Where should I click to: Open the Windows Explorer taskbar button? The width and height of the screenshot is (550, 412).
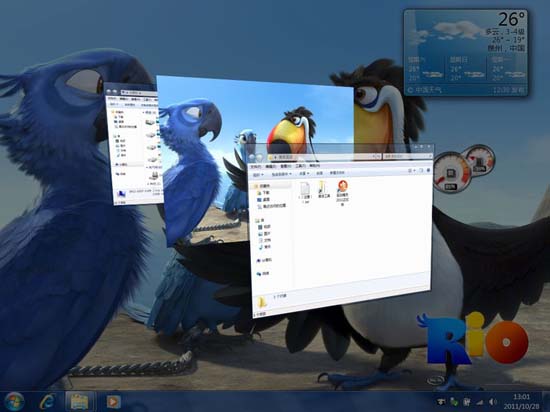80,401
